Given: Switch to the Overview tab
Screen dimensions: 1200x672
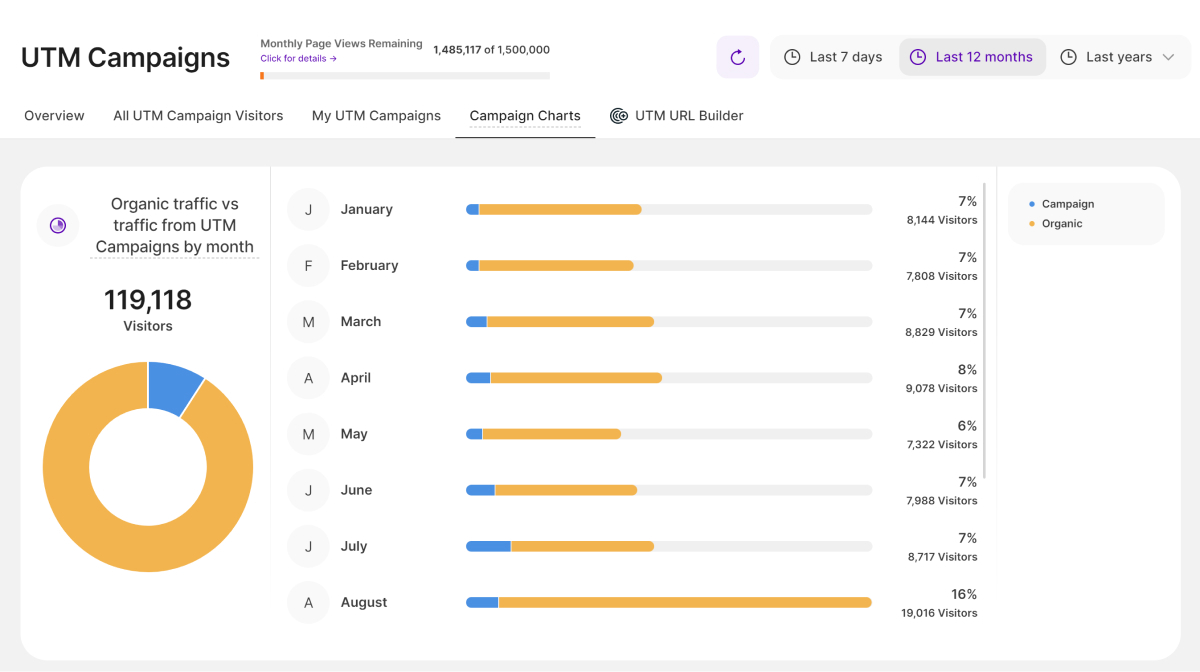Looking at the screenshot, I should [x=54, y=116].
